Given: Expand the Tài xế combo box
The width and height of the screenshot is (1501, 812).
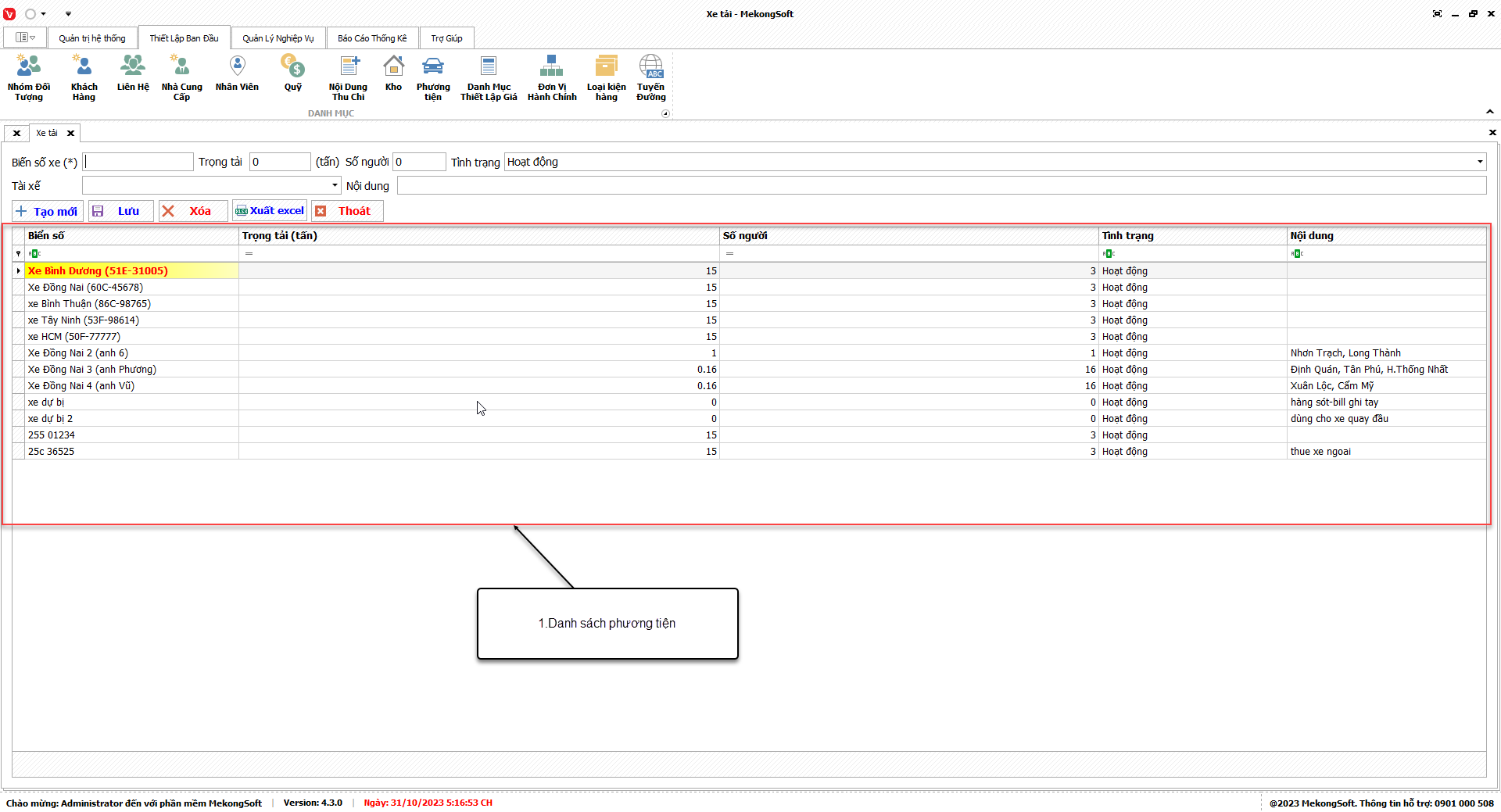Looking at the screenshot, I should (x=335, y=185).
